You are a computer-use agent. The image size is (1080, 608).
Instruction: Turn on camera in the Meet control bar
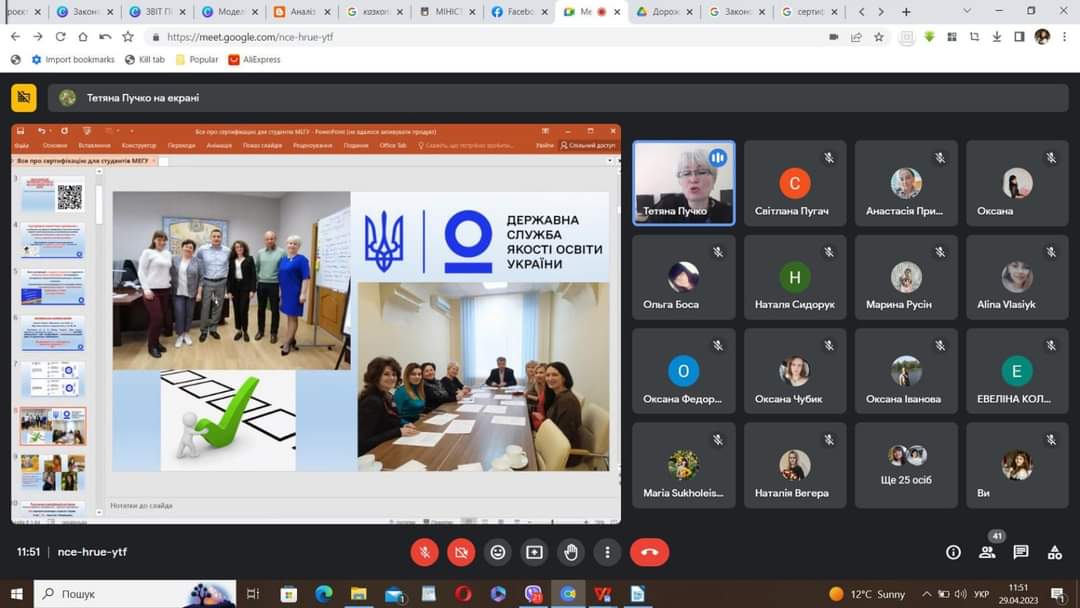pos(461,552)
